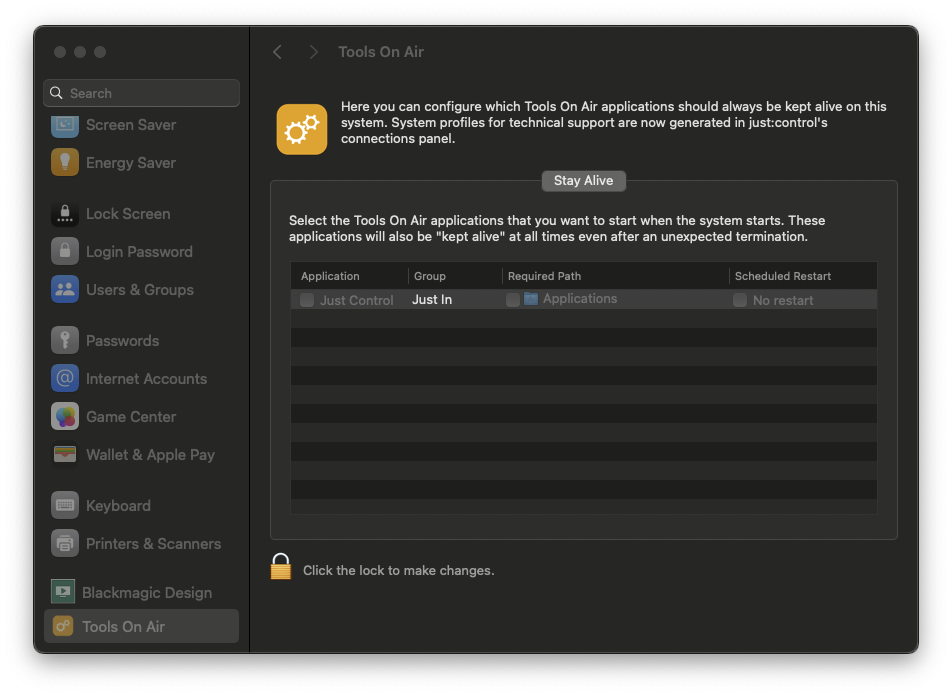
Task: Click the search magnifier icon
Action: [x=56, y=93]
